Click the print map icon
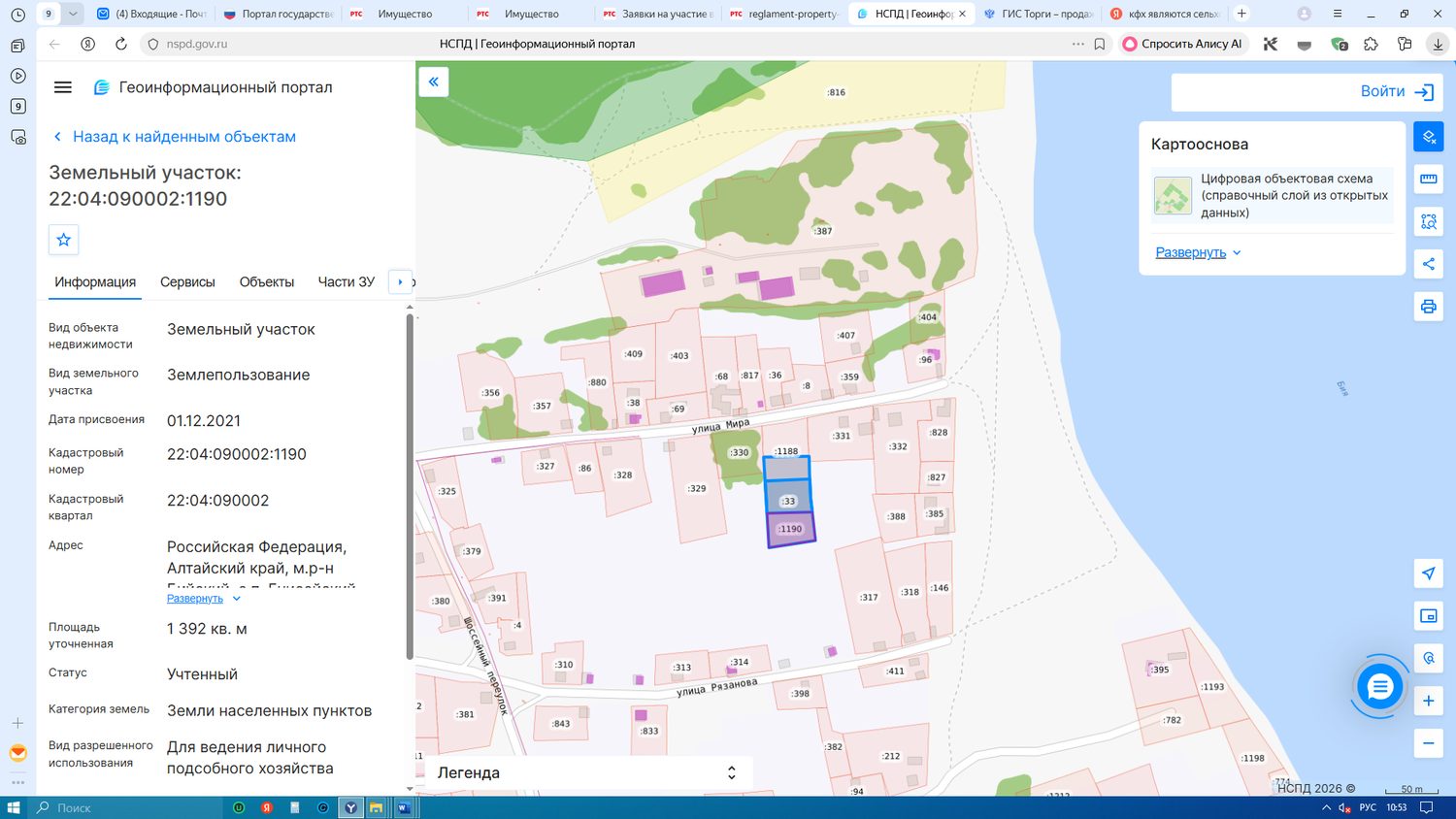 [1429, 307]
